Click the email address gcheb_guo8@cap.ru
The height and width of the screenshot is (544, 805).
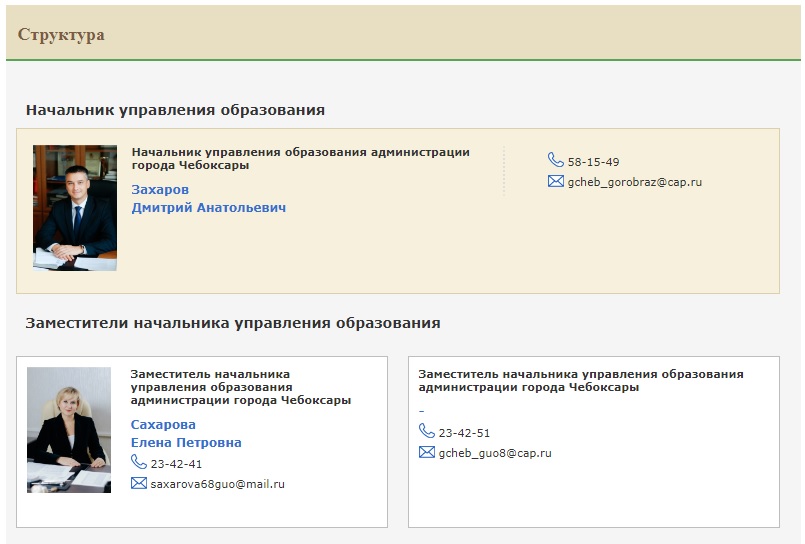[495, 453]
